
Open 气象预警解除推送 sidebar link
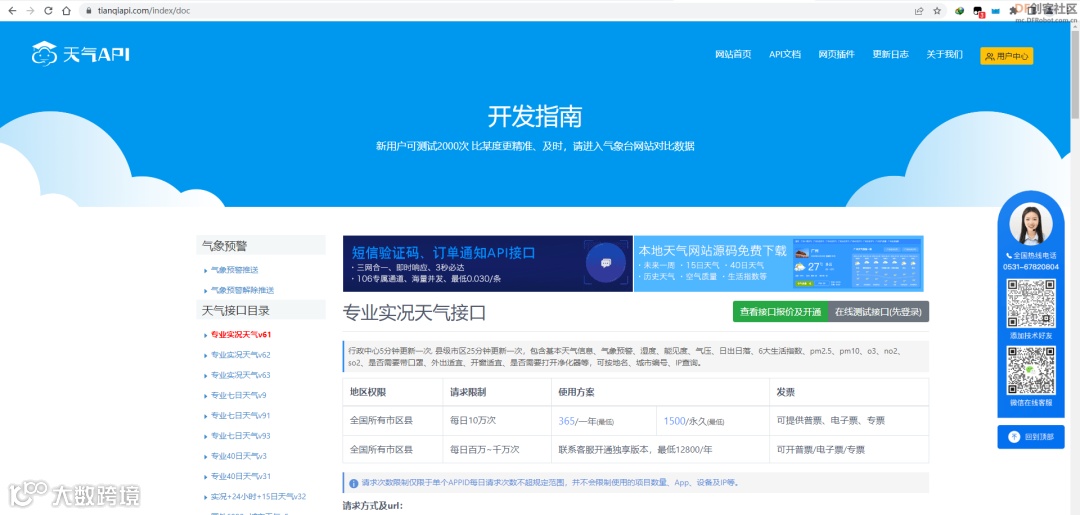[242, 291]
